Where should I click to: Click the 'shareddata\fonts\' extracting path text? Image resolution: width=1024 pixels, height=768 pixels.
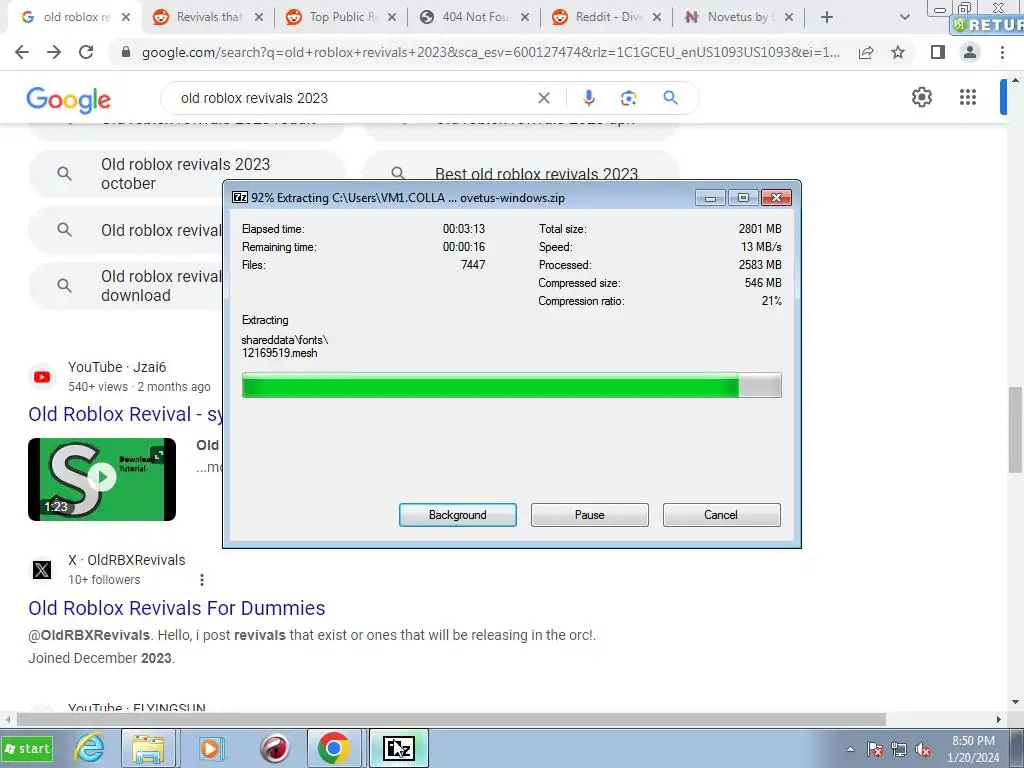[285, 340]
